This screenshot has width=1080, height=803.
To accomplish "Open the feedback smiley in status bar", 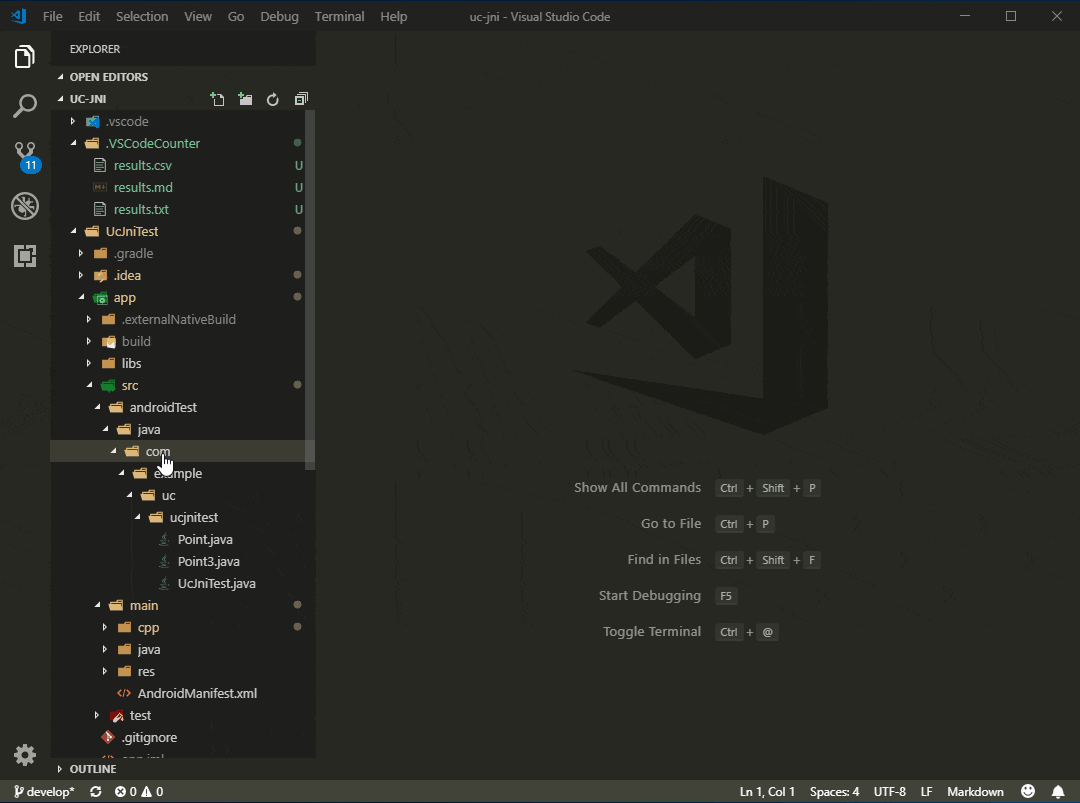I will 1028,791.
